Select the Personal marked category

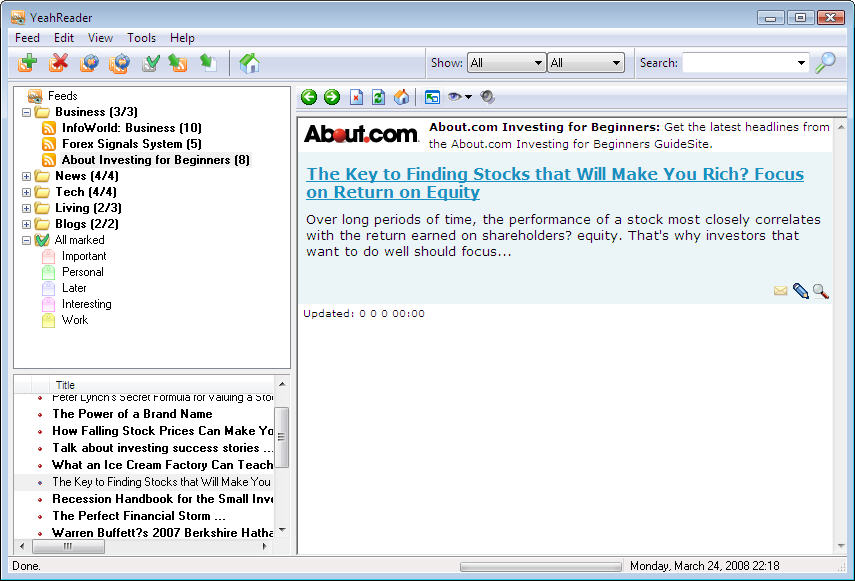click(x=82, y=271)
